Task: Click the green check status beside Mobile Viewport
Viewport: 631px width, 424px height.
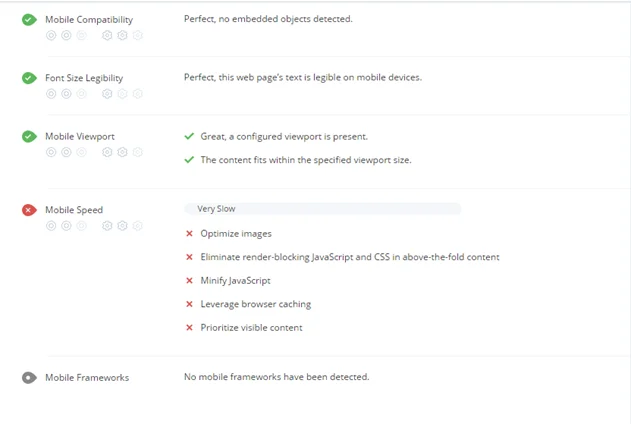Action: [x=29, y=136]
